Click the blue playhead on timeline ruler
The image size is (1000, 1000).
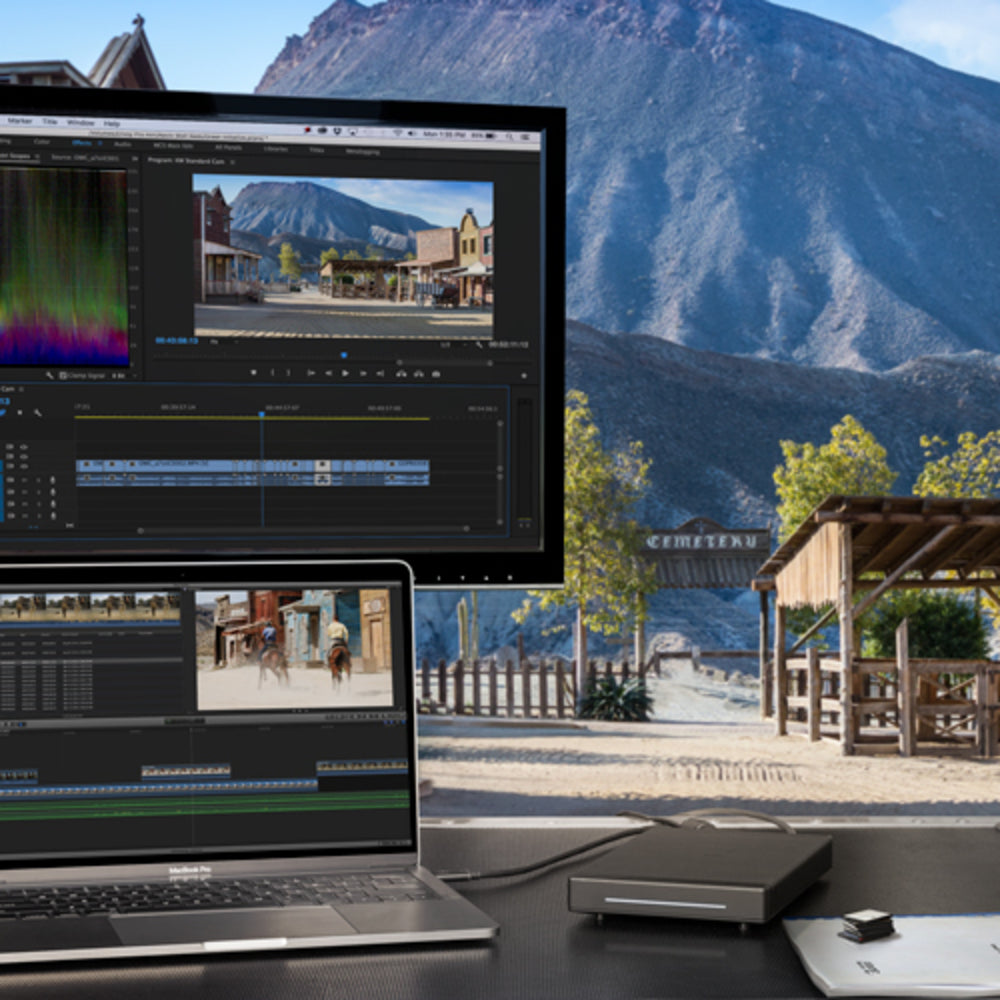click(x=262, y=410)
